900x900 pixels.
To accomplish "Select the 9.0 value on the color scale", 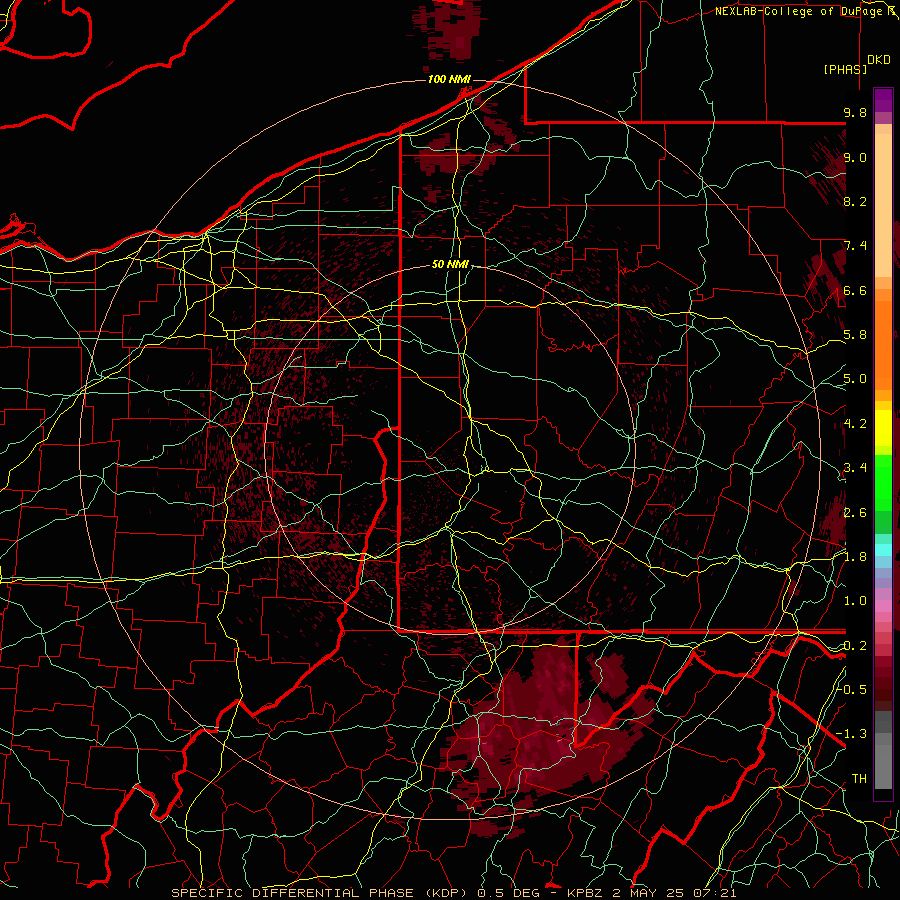I will click(855, 157).
